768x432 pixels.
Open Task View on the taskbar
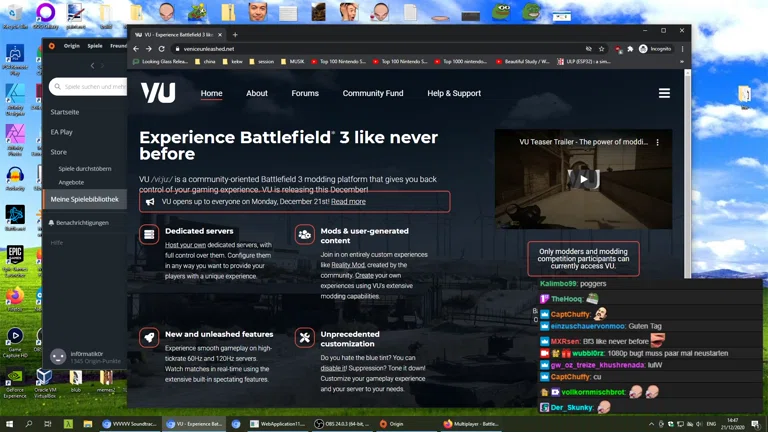click(x=48, y=424)
